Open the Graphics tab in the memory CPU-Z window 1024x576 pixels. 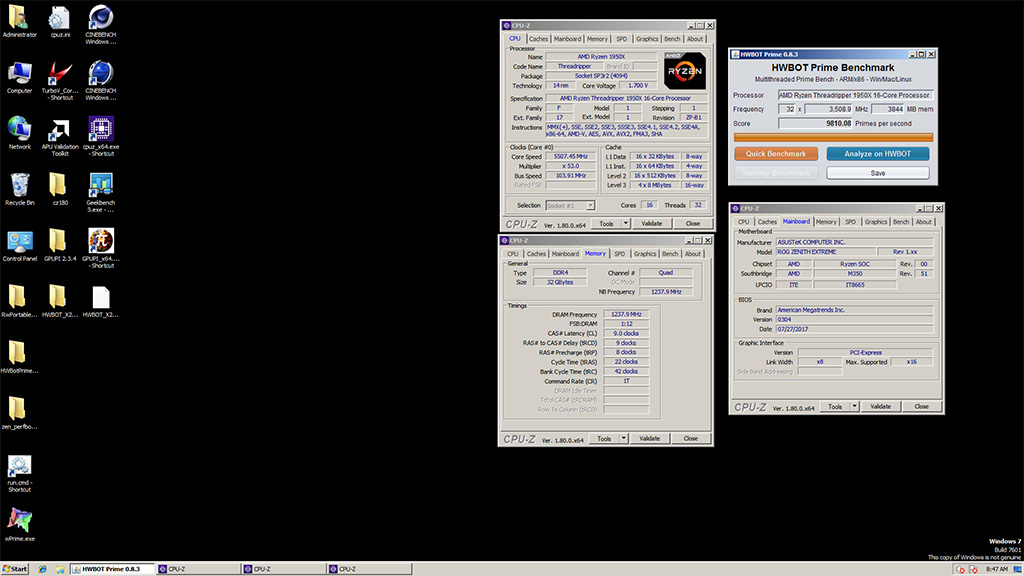click(x=645, y=253)
